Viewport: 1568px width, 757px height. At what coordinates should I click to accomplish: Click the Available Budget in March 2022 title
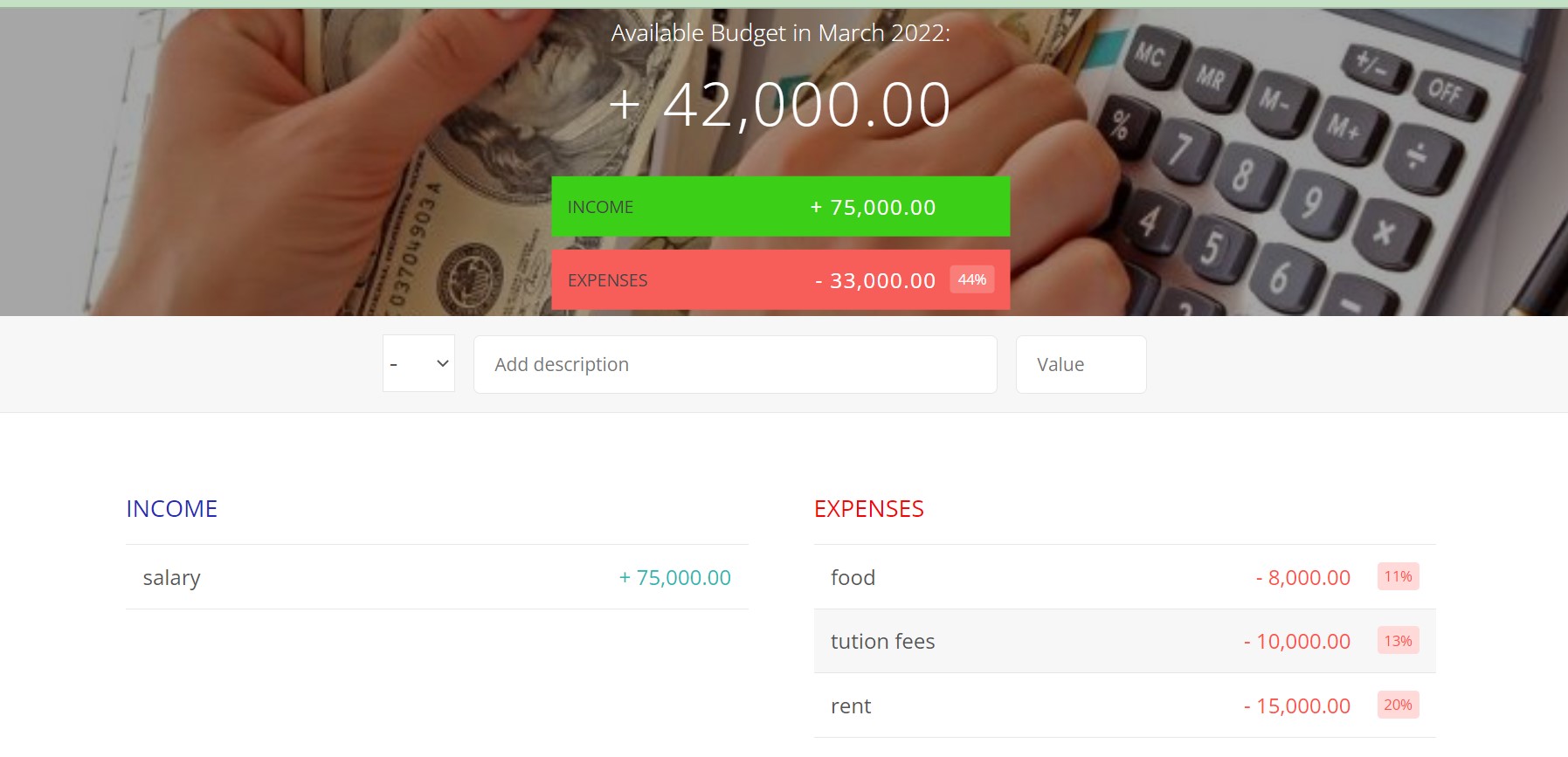coord(778,33)
